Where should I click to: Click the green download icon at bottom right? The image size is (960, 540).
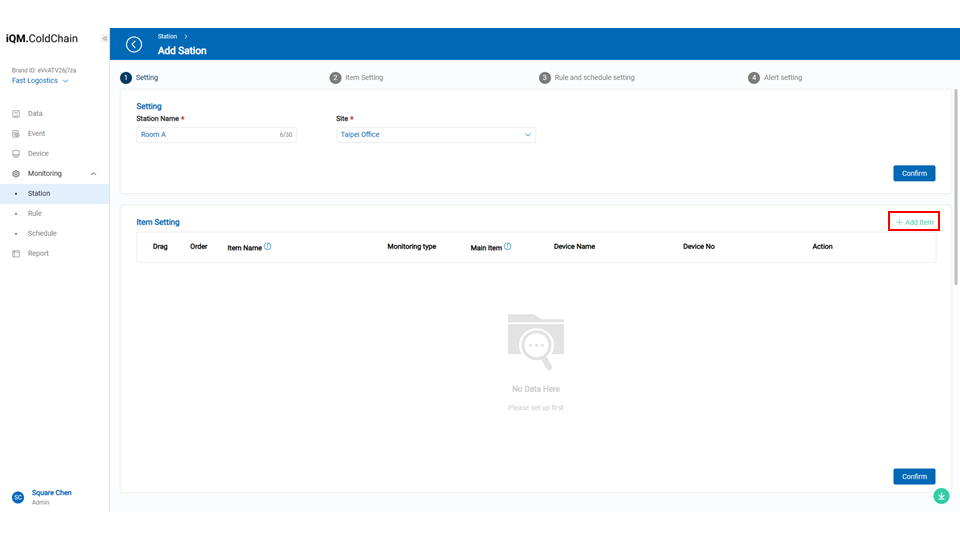click(x=941, y=496)
